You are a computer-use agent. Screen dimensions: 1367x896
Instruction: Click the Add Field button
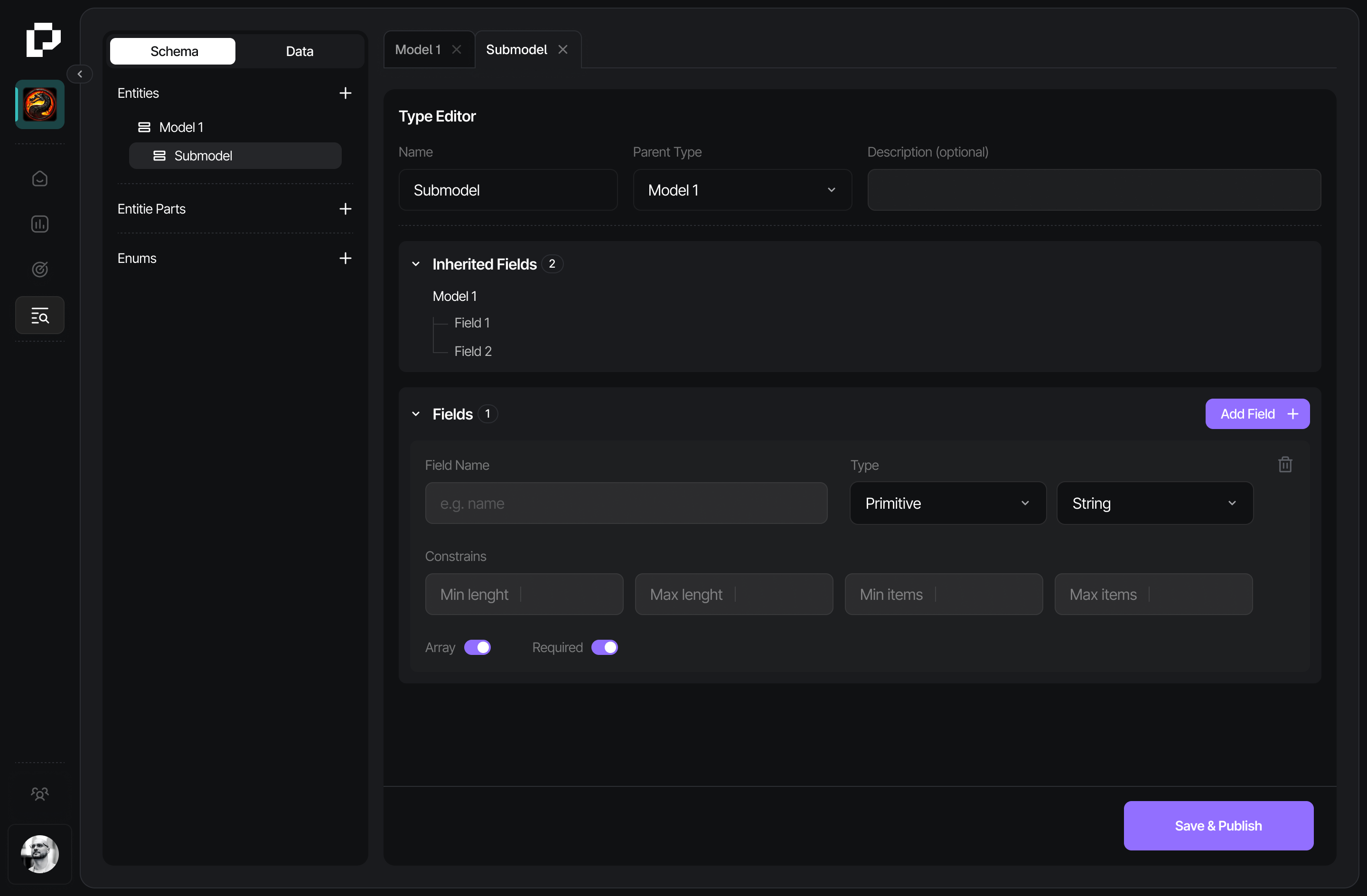1257,413
